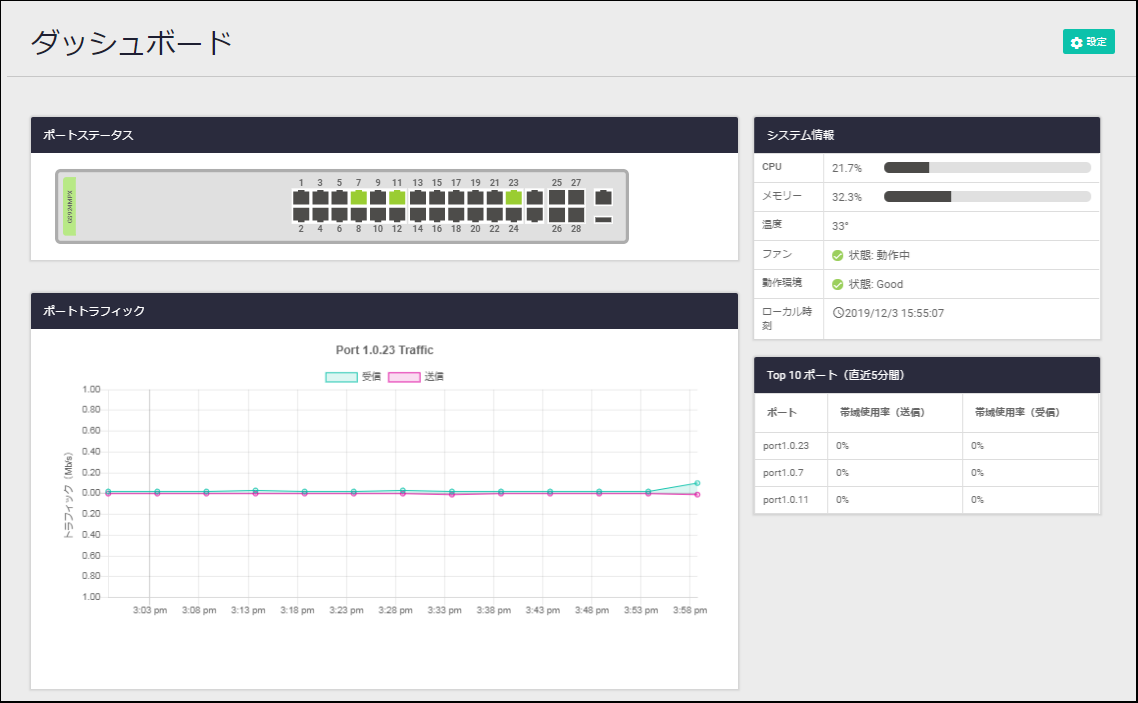Open the 設定 settings button
This screenshot has height=703, width=1138.
(x=1088, y=42)
